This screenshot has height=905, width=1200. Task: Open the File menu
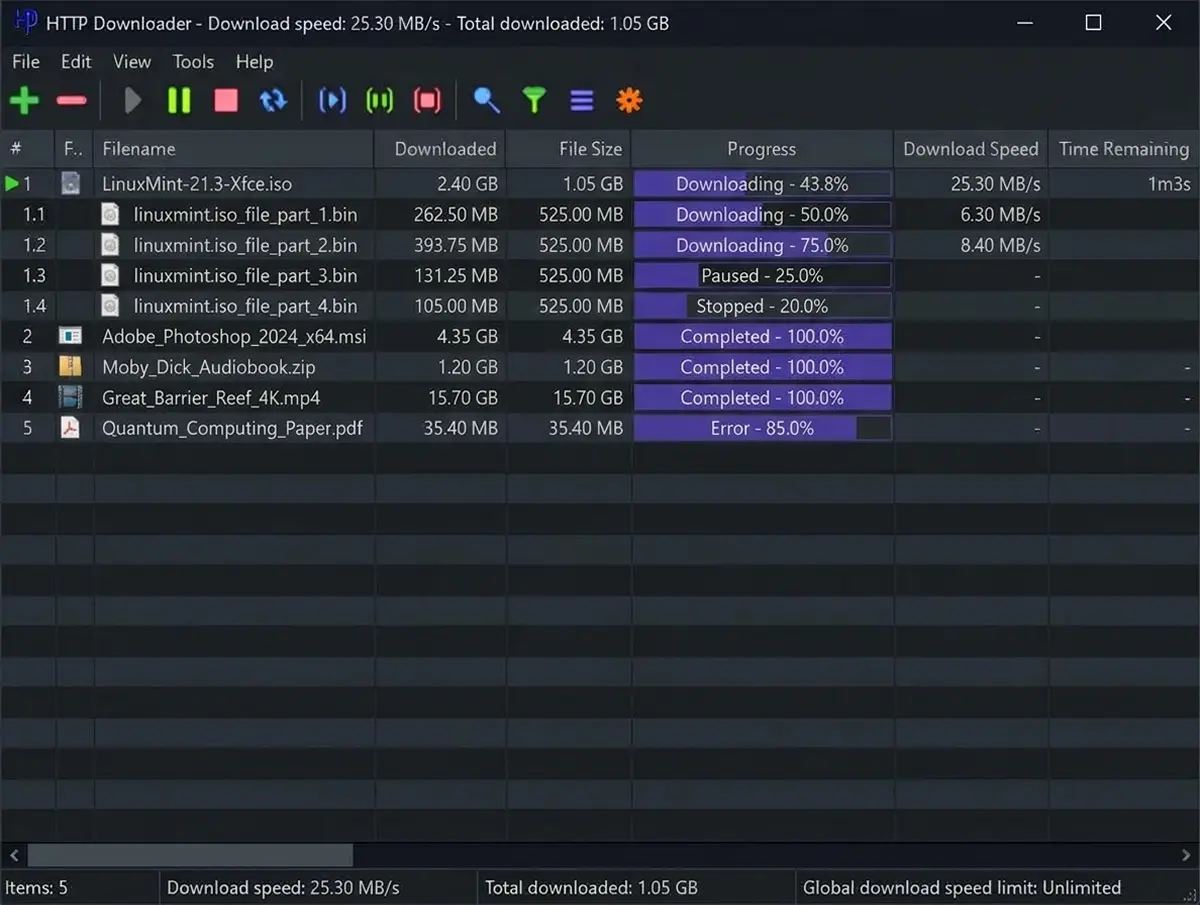point(26,62)
